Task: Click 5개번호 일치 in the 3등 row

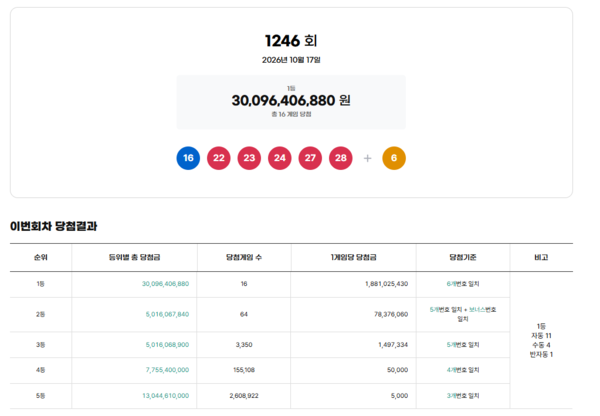Action: point(463,345)
